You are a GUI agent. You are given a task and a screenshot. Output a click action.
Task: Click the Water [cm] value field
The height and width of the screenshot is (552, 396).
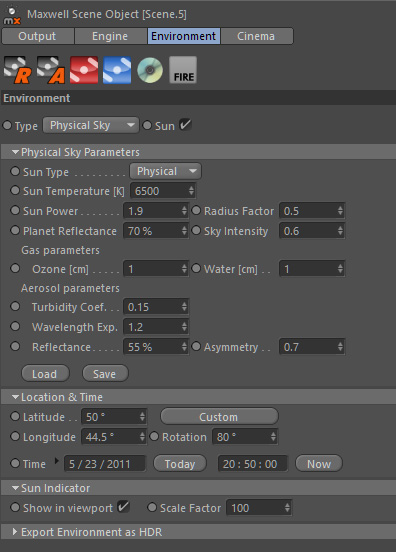click(x=312, y=269)
